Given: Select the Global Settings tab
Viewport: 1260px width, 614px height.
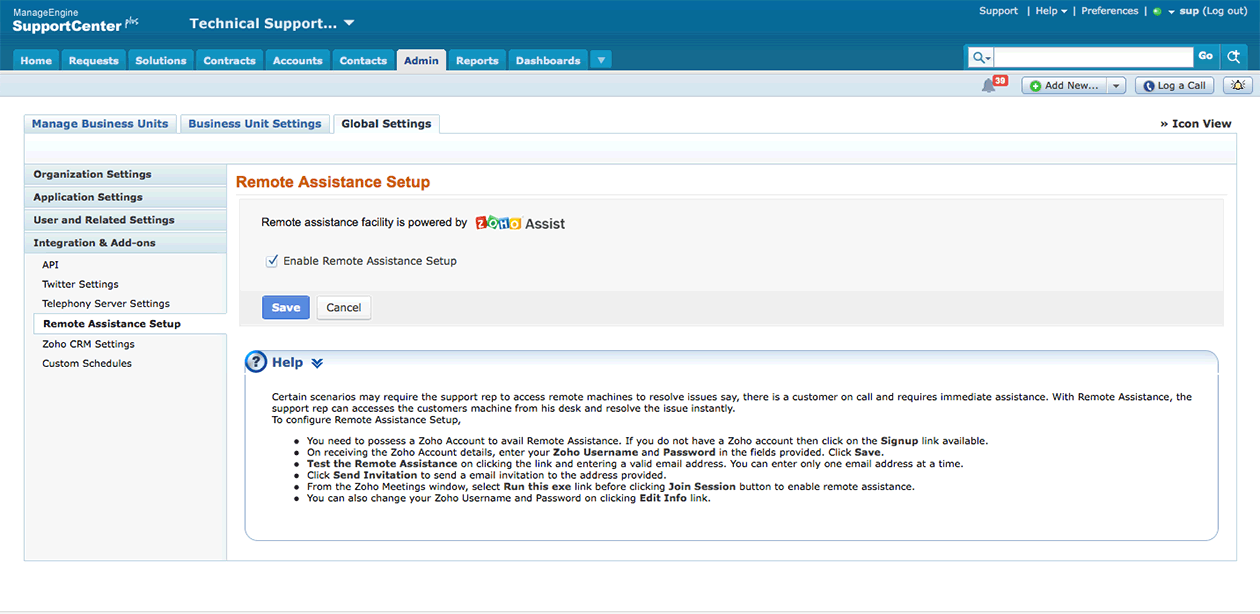Looking at the screenshot, I should click(386, 124).
